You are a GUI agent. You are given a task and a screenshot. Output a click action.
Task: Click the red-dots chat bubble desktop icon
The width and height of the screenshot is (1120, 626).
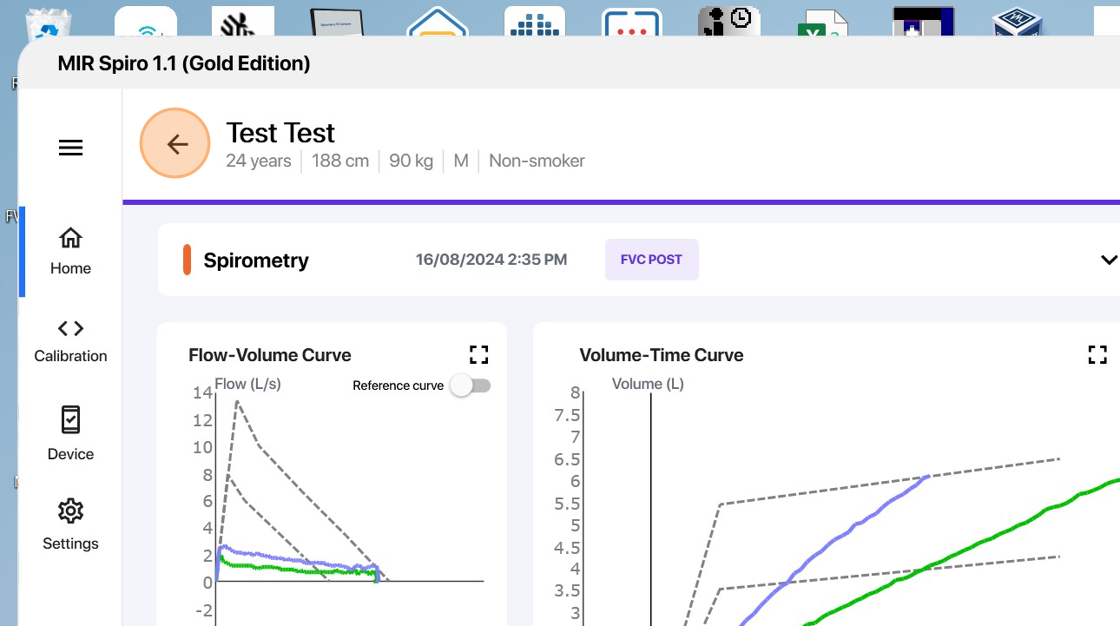click(632, 21)
